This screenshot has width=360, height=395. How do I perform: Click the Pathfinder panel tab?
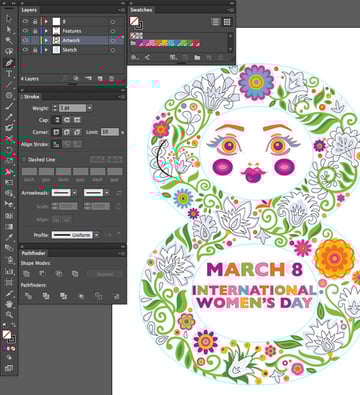33,253
